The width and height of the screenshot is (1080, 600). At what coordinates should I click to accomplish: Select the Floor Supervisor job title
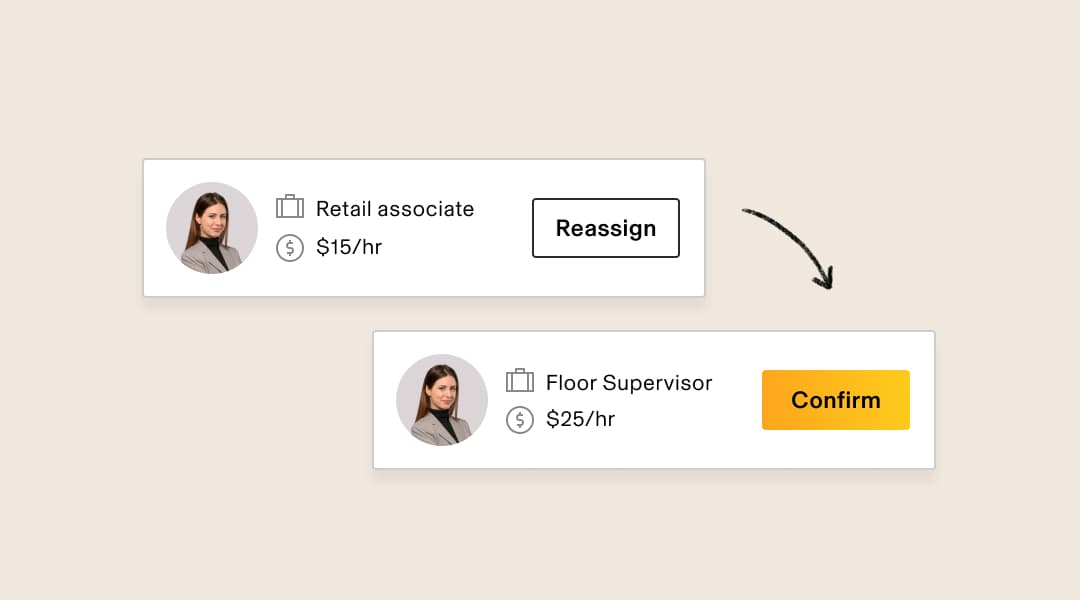[x=629, y=382]
